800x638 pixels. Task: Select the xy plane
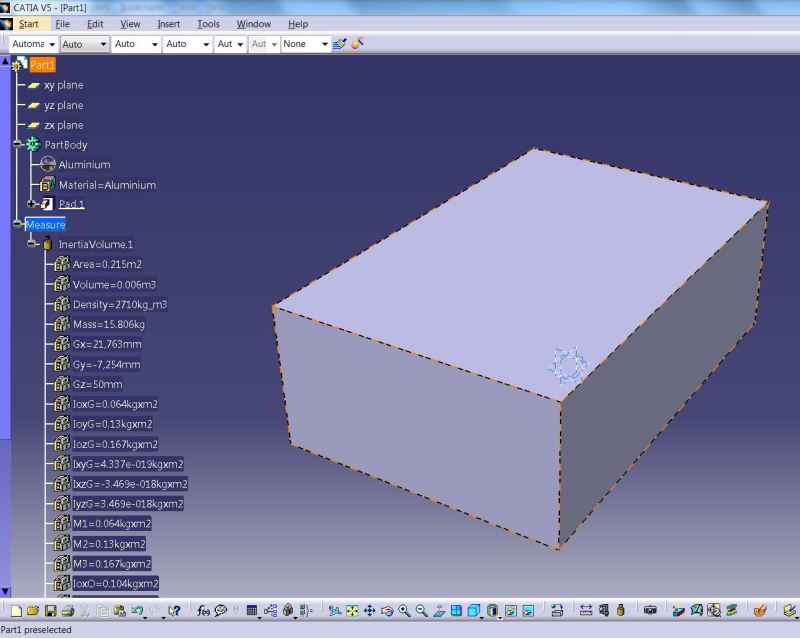63,85
